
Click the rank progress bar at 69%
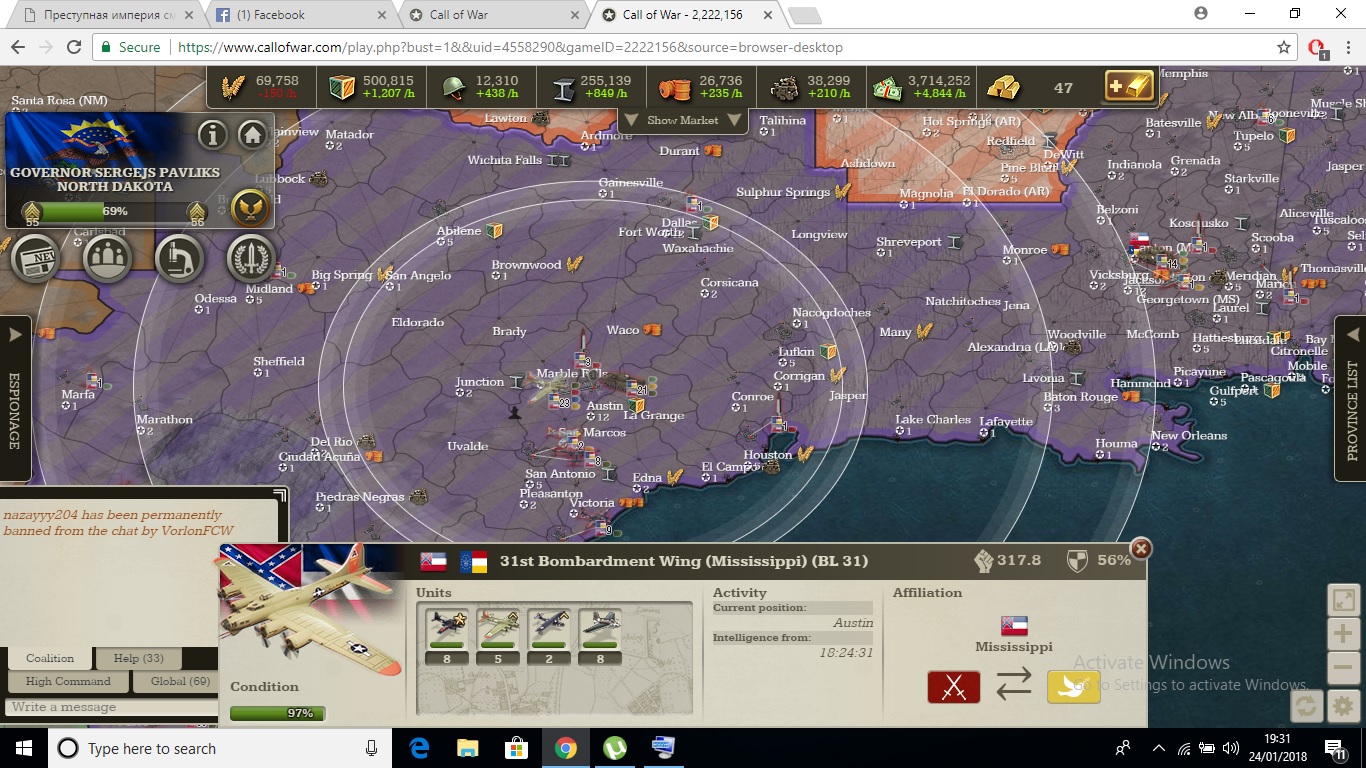click(115, 211)
